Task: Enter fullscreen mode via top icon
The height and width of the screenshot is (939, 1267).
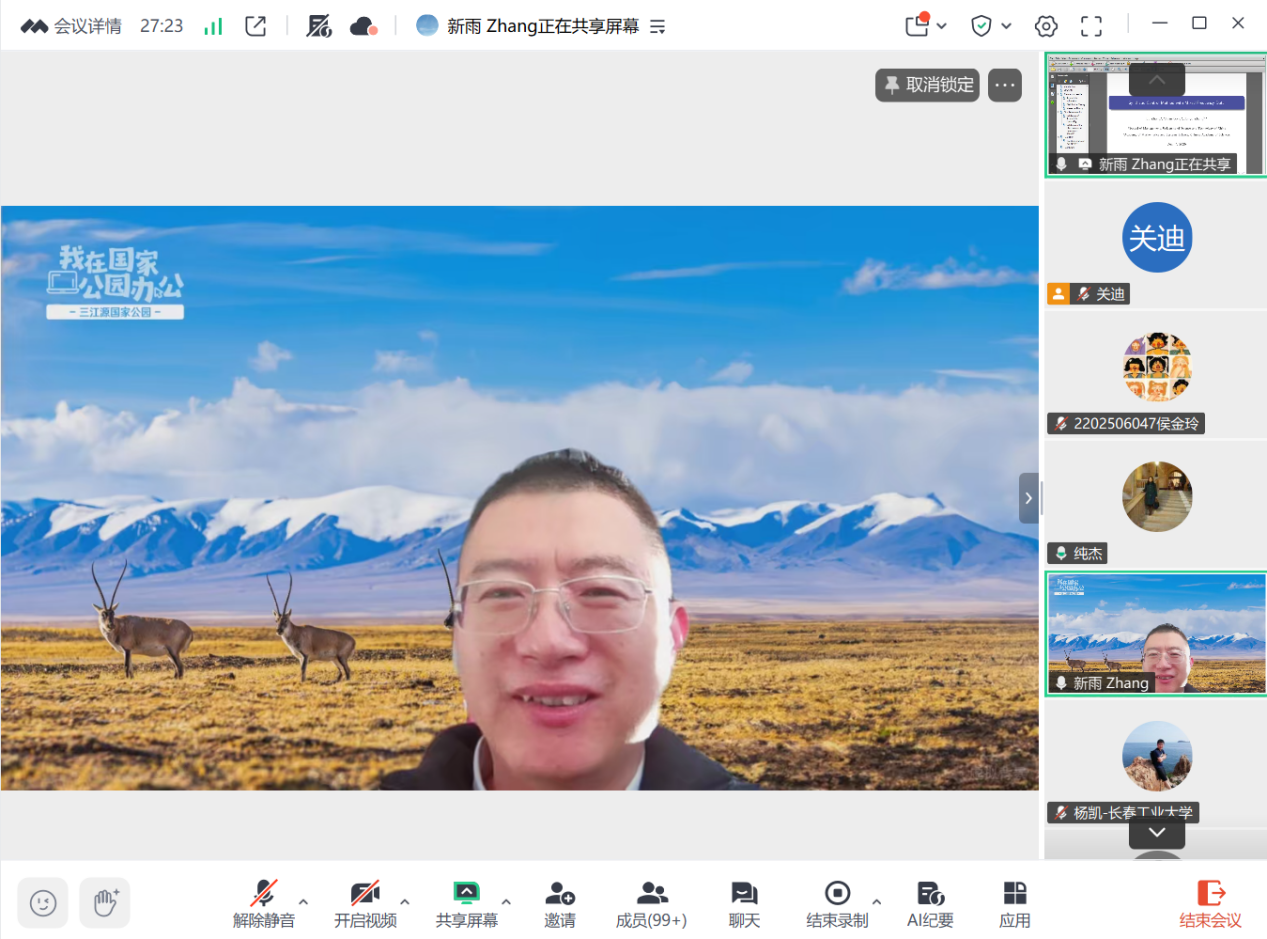Action: [1092, 26]
